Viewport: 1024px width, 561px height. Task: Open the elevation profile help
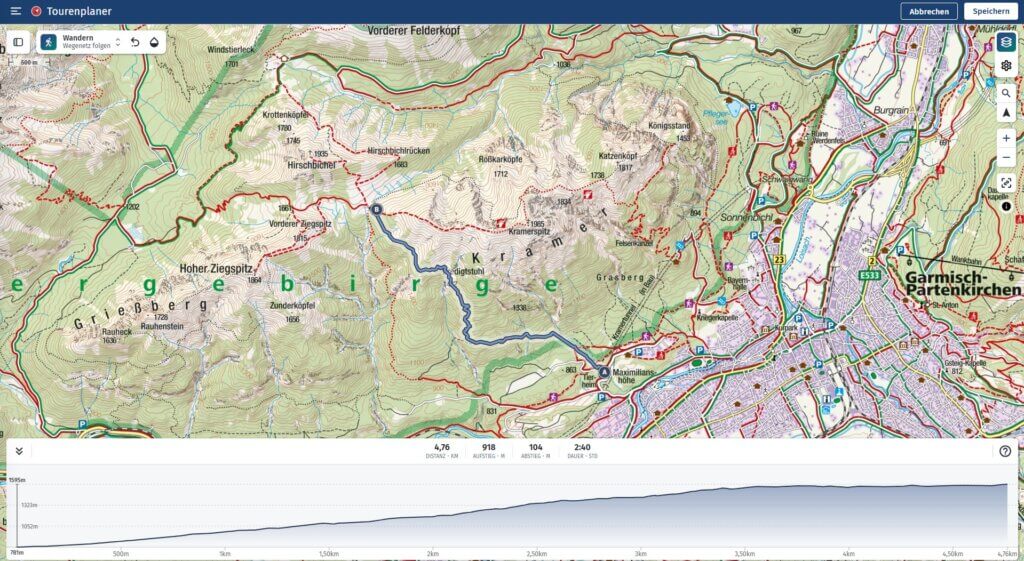[1005, 451]
